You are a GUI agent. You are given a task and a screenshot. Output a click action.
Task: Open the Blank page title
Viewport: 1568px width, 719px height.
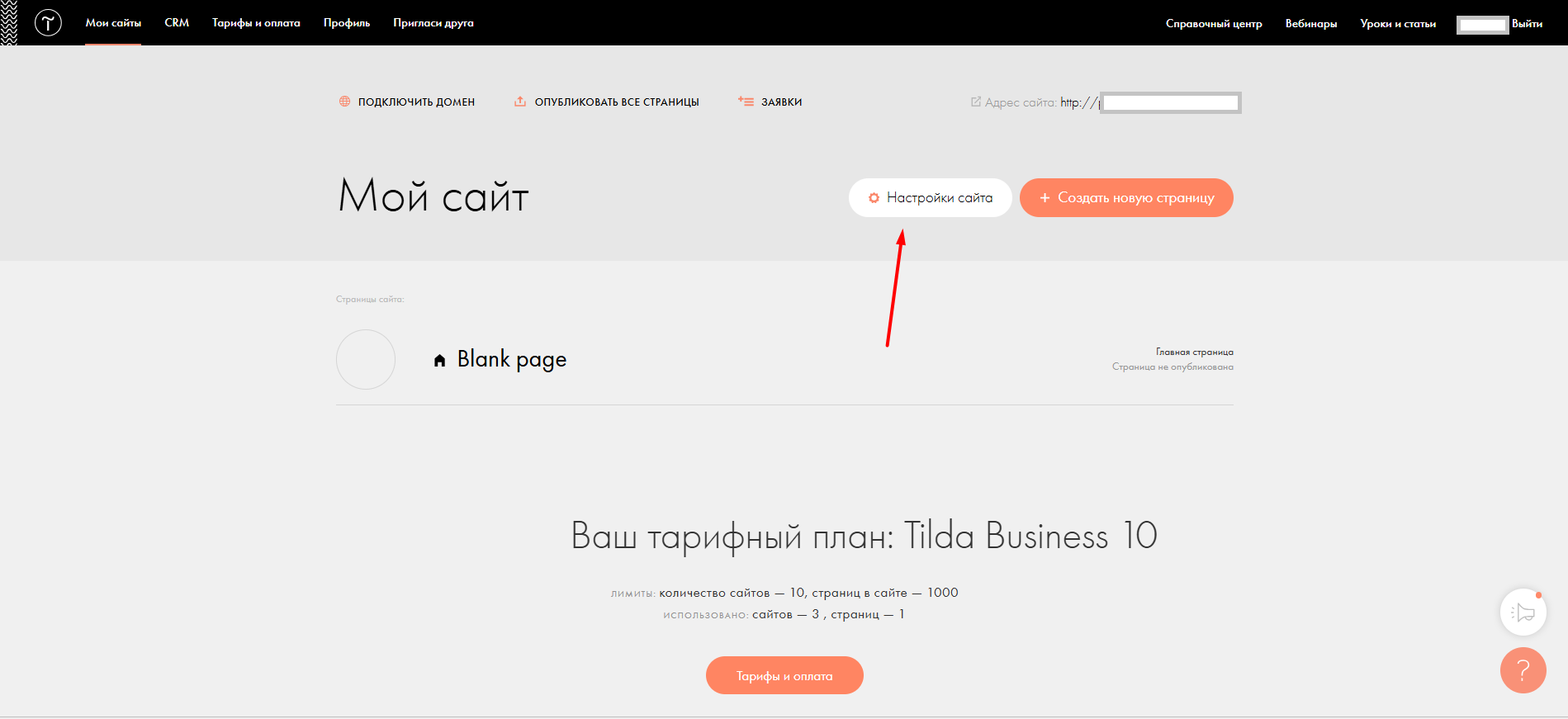[512, 359]
